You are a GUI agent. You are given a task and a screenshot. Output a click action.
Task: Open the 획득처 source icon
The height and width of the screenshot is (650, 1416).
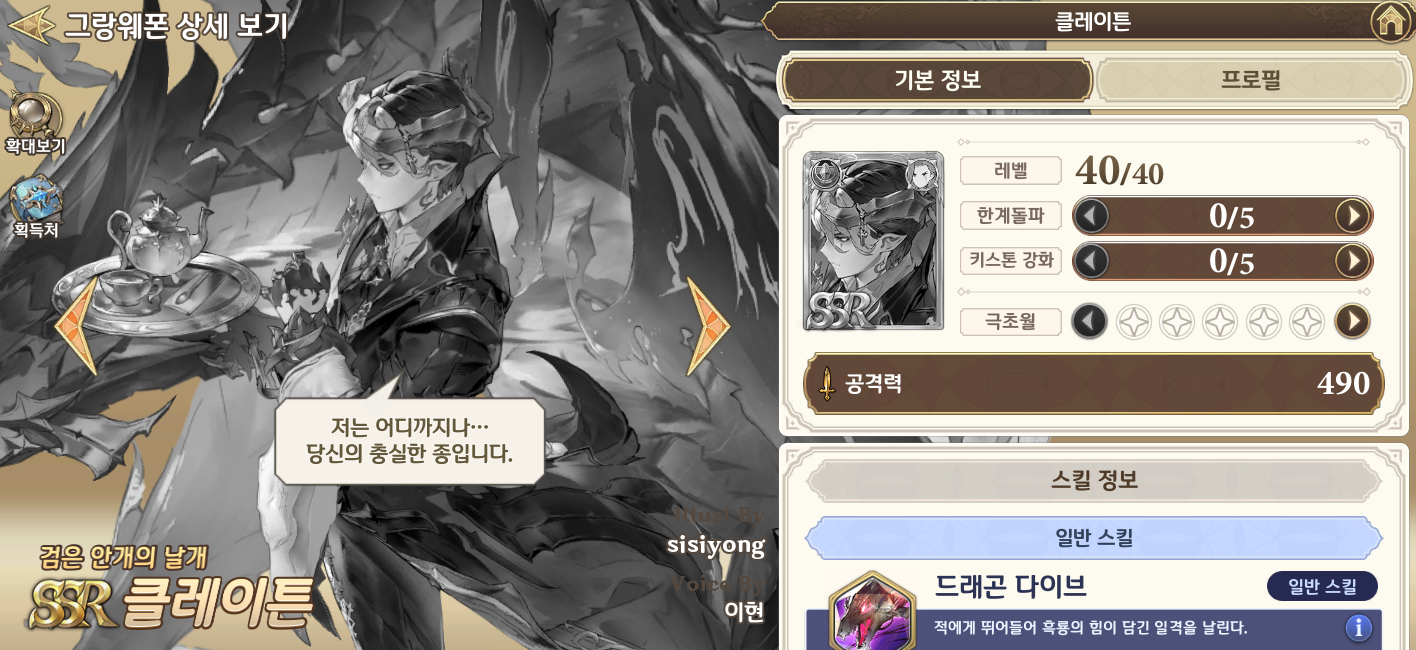(36, 200)
